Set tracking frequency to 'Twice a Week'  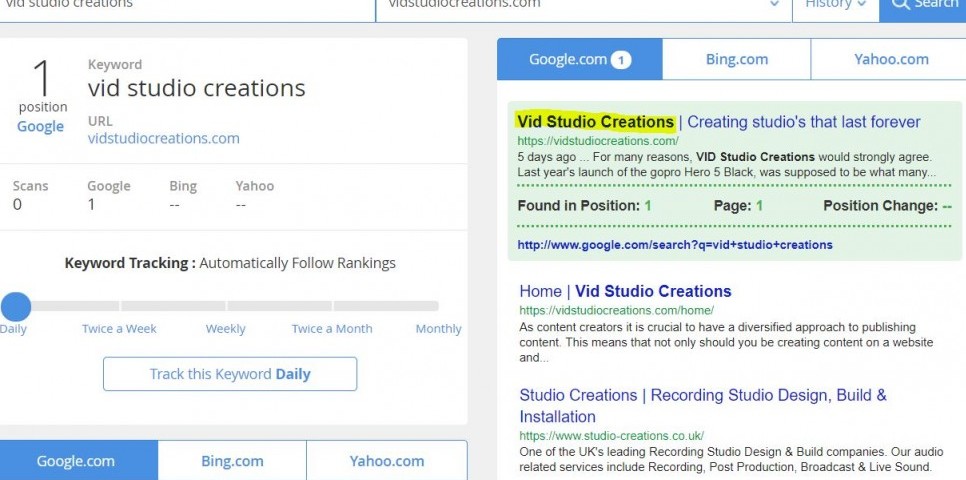pos(119,328)
